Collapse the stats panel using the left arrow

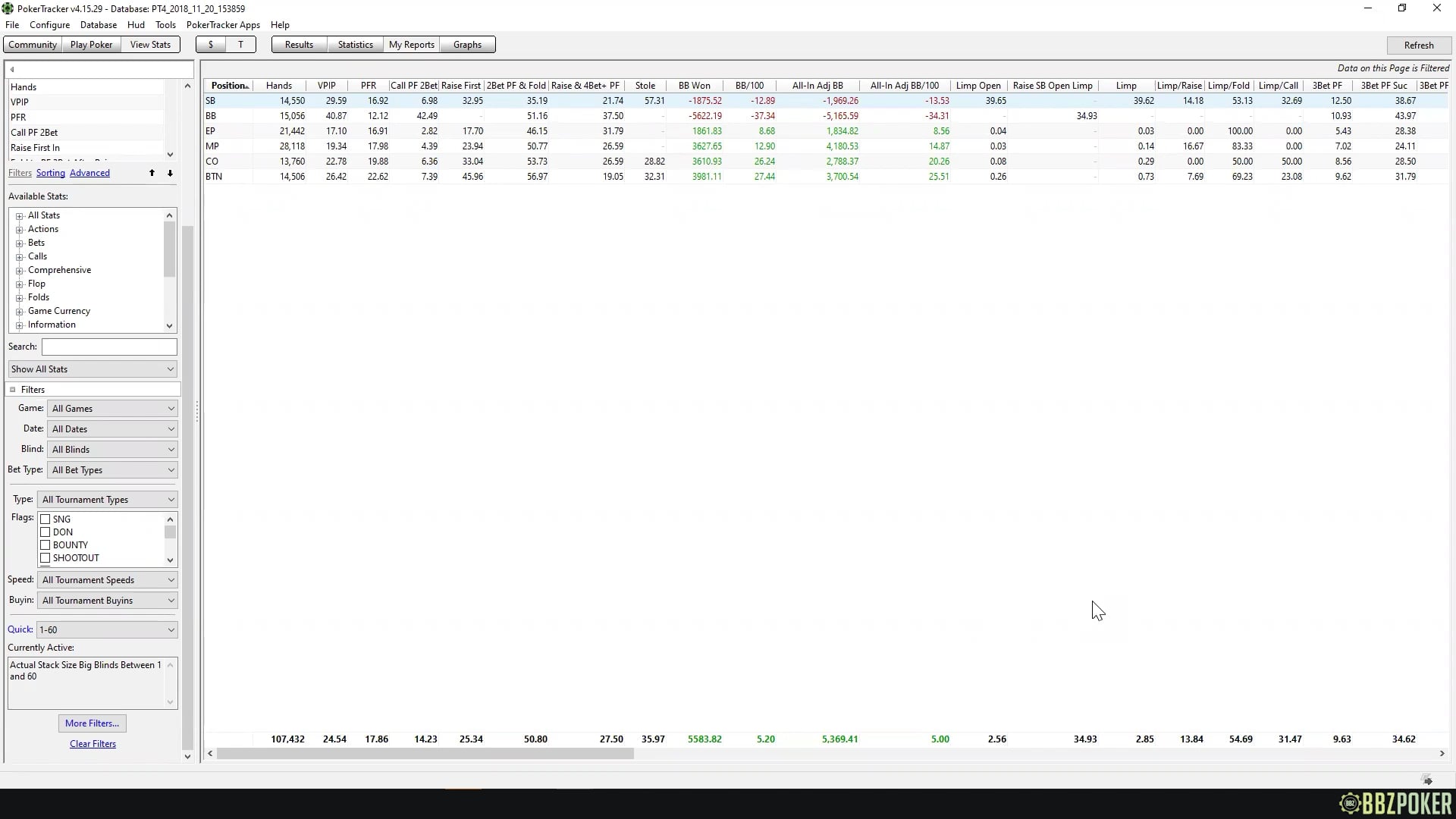(x=13, y=69)
